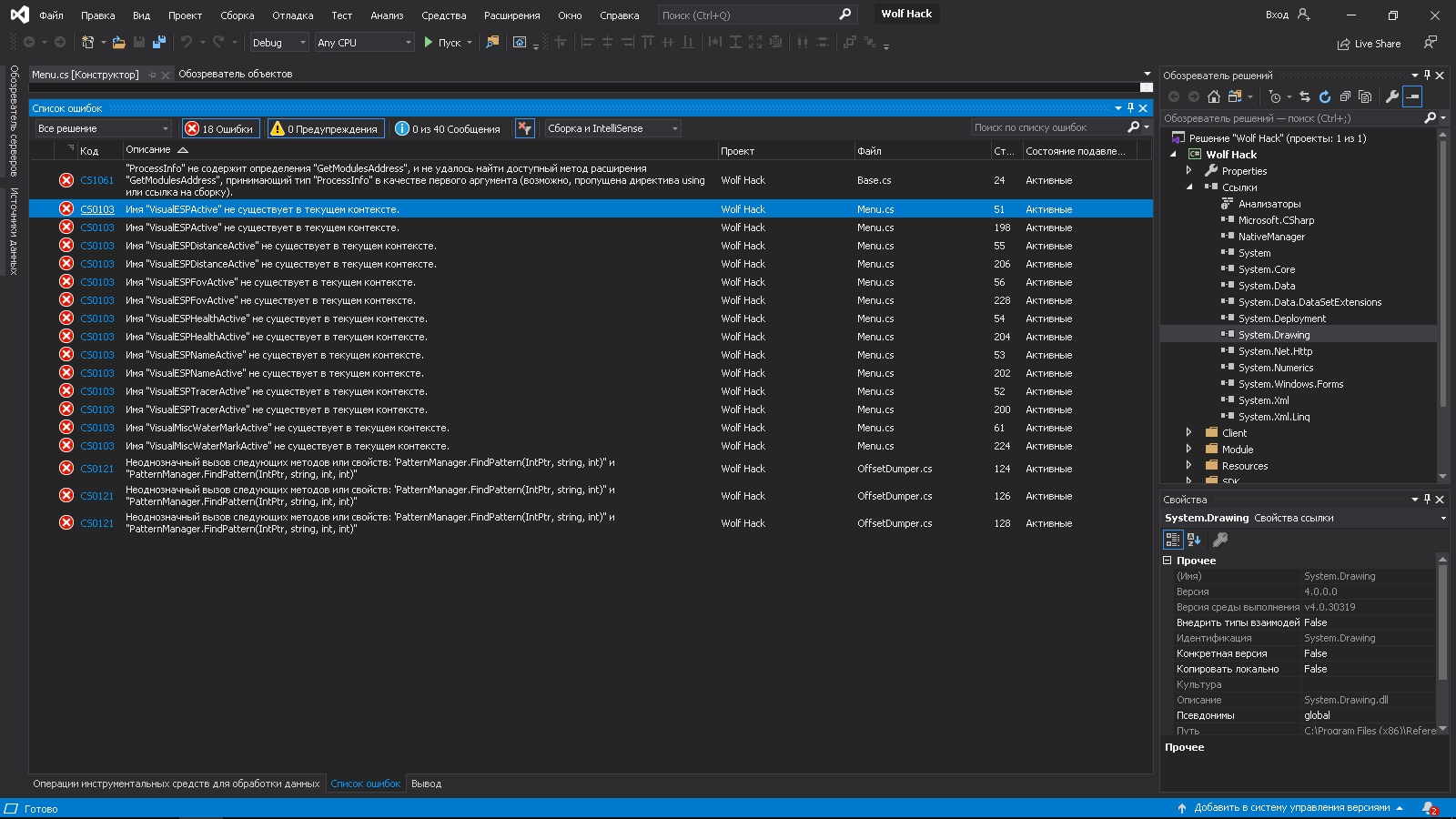Viewport: 1456px width, 819px height.
Task: Open the Сборка menu
Action: tap(238, 15)
